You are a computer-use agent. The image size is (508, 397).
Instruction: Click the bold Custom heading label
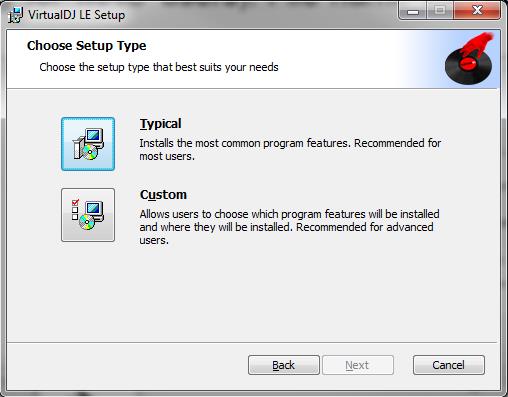[163, 195]
